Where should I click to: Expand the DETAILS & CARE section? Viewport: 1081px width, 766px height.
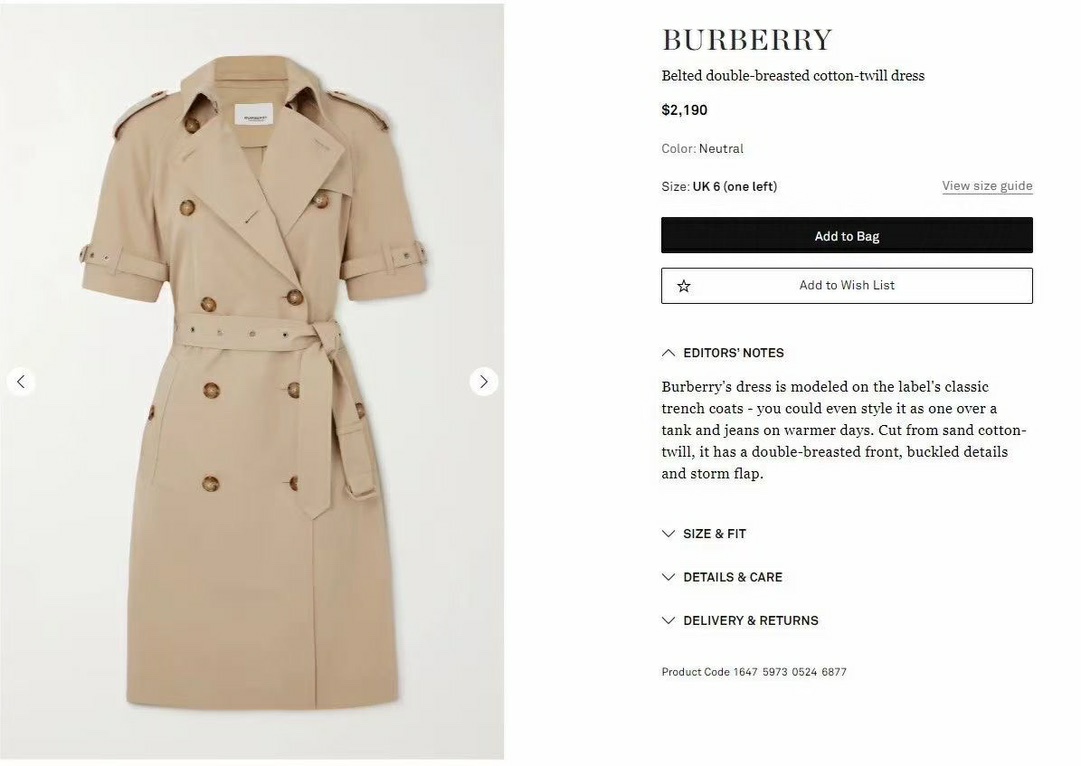coord(733,577)
